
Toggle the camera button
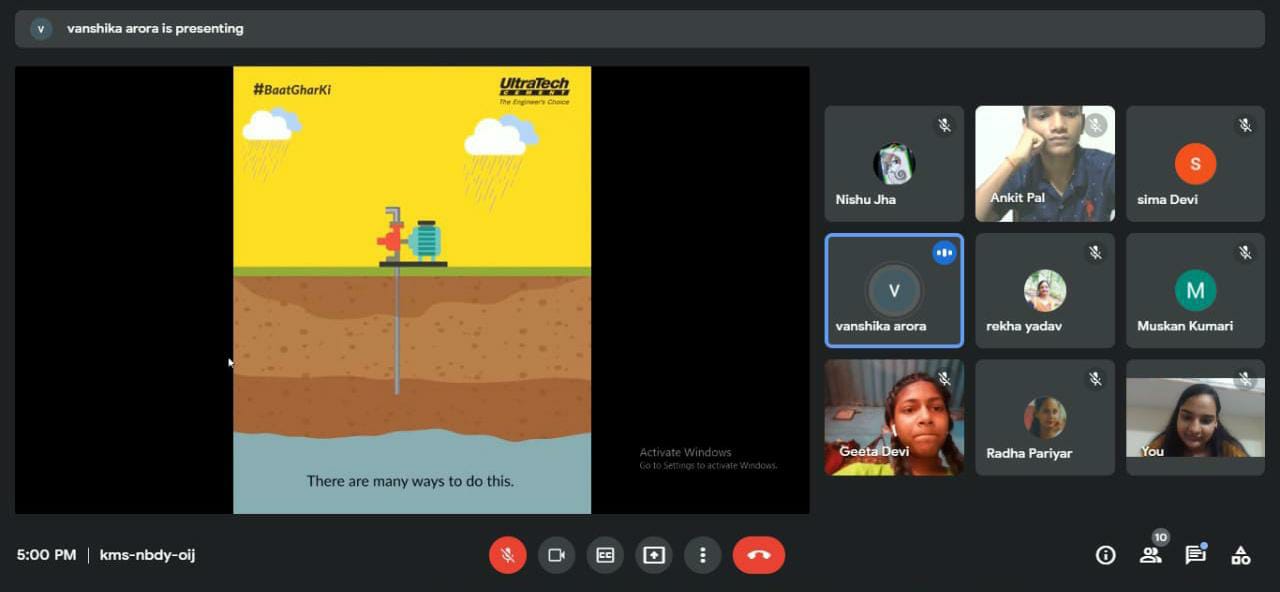(556, 555)
